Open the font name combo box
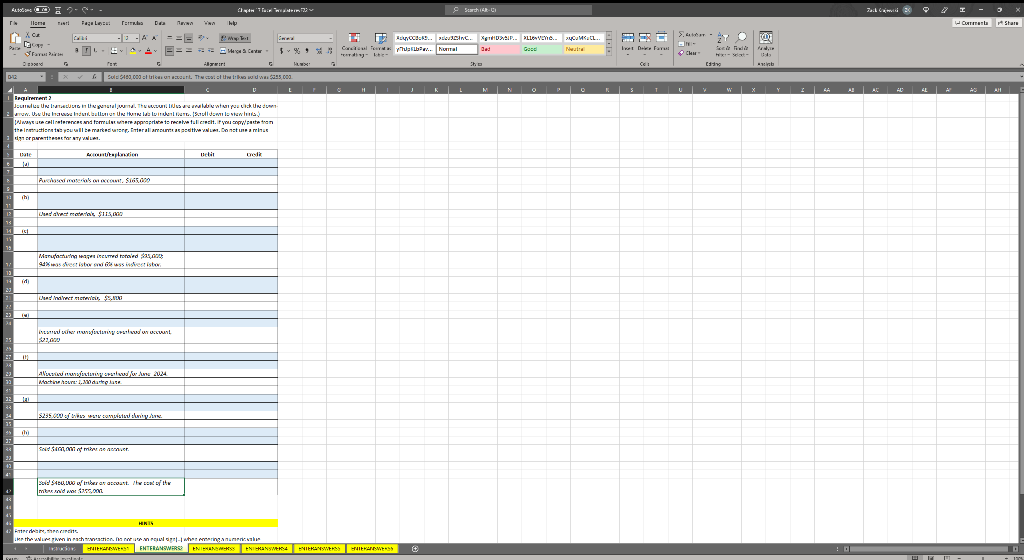Screen dimensions: 1024x560 tap(97, 39)
